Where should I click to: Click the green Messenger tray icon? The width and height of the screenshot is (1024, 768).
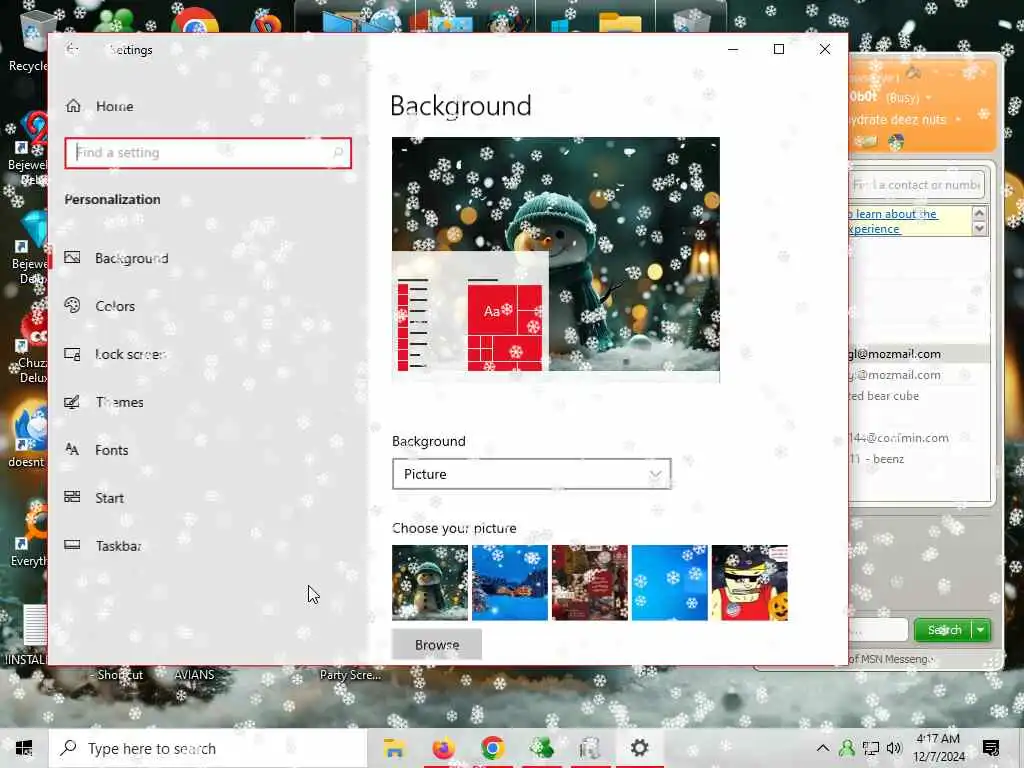pyautogui.click(x=846, y=748)
